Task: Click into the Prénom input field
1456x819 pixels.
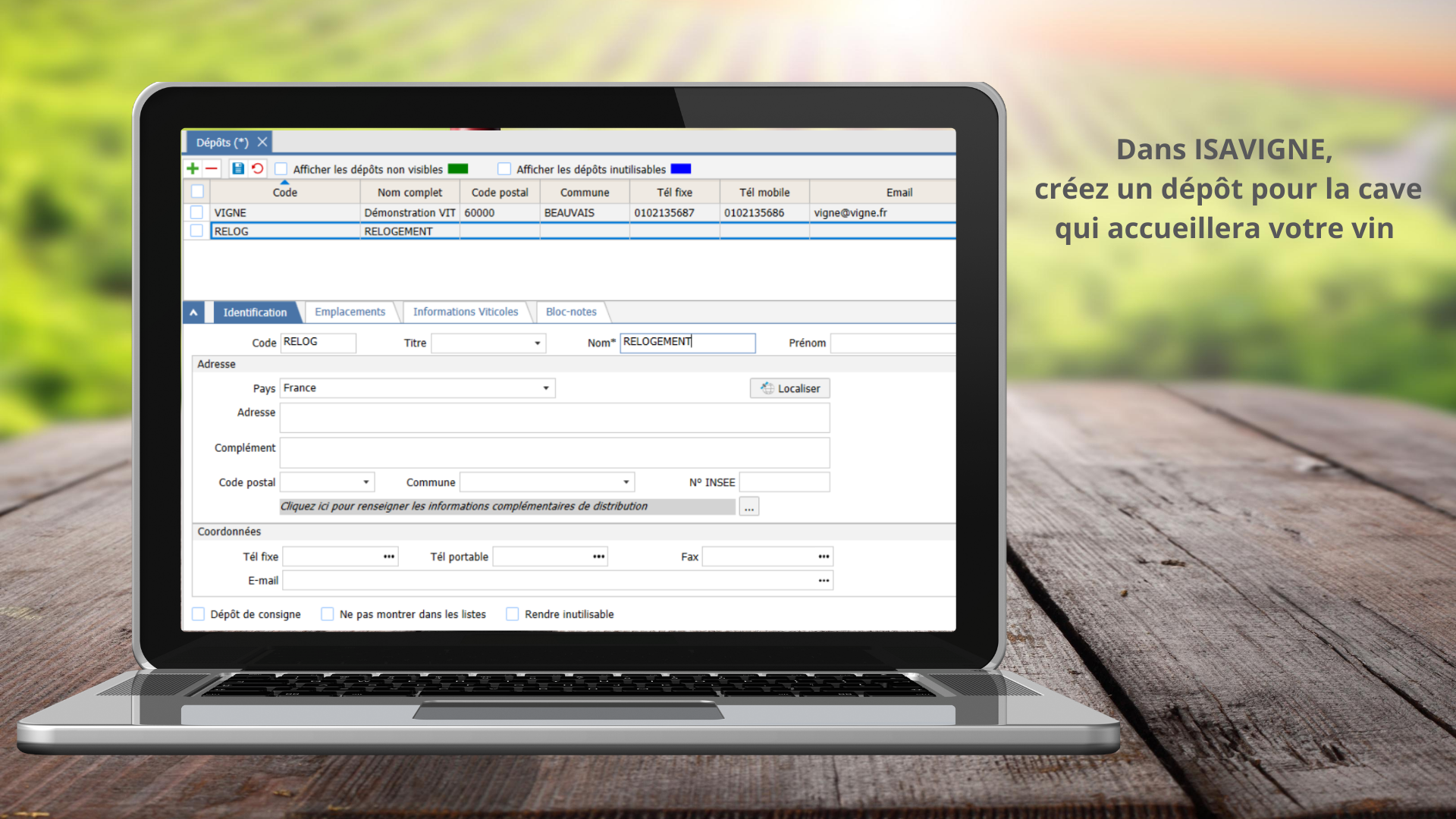Action: point(893,343)
